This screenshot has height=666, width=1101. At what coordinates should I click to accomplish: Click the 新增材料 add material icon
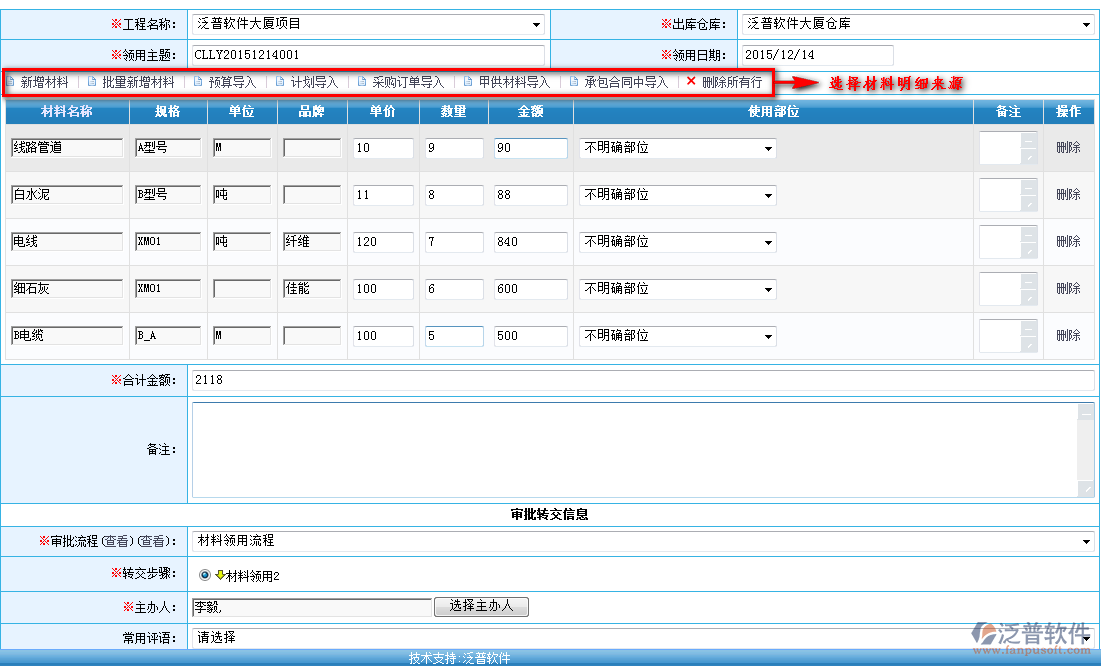pos(11,82)
